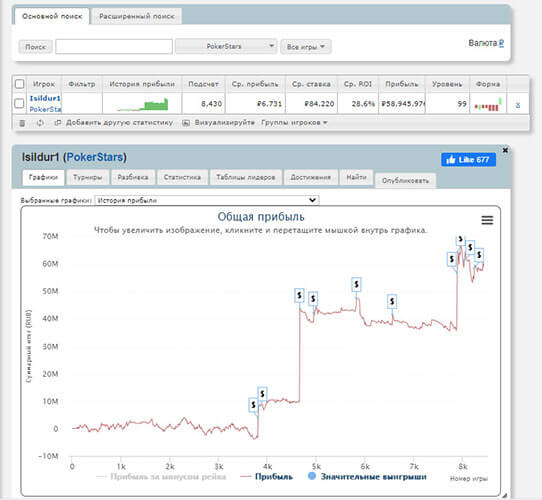Open the Isildur1 player link in table
This screenshot has height=500, width=542.
click(45, 98)
